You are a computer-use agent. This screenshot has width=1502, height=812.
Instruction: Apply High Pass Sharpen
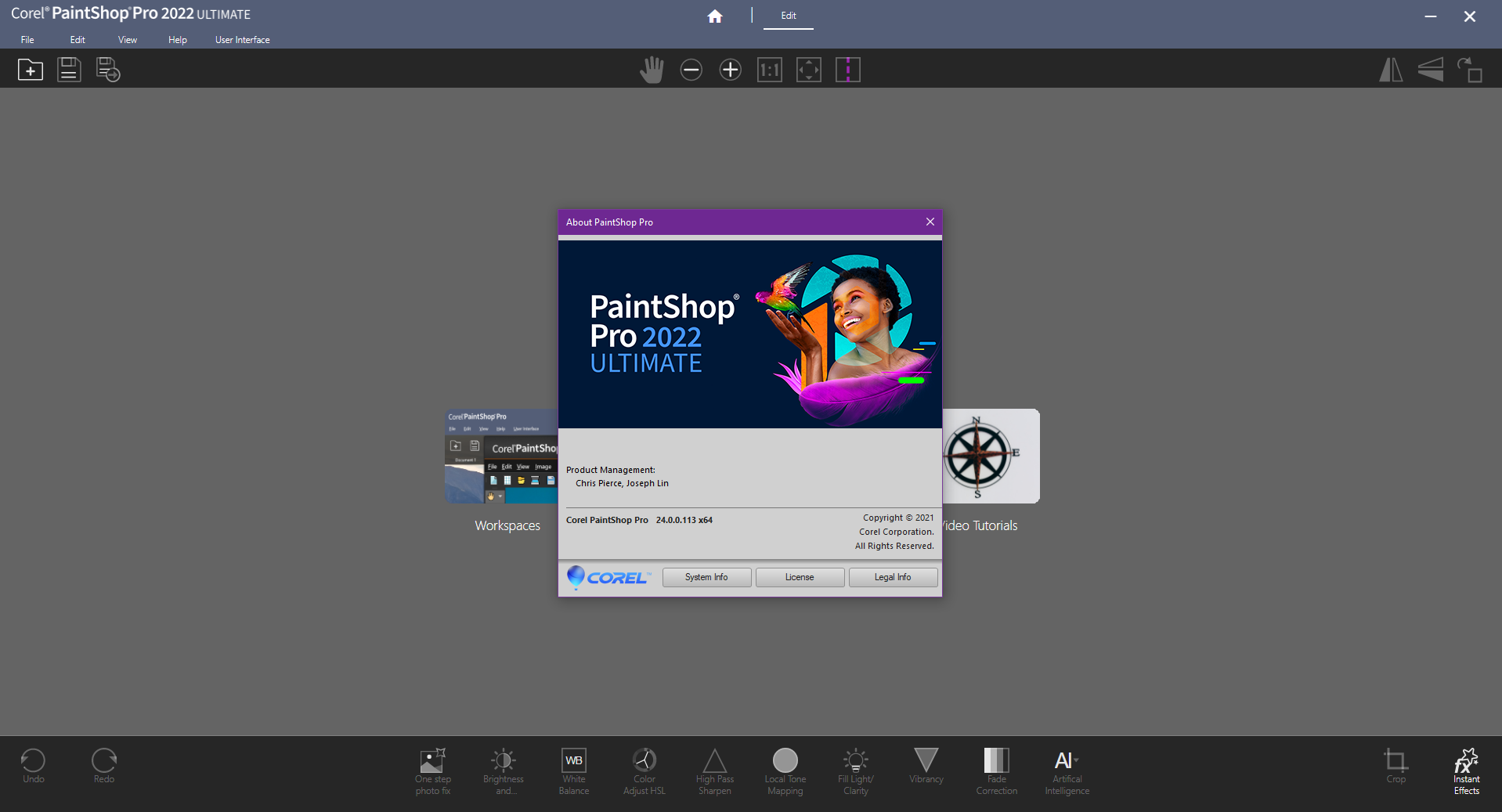(x=715, y=771)
